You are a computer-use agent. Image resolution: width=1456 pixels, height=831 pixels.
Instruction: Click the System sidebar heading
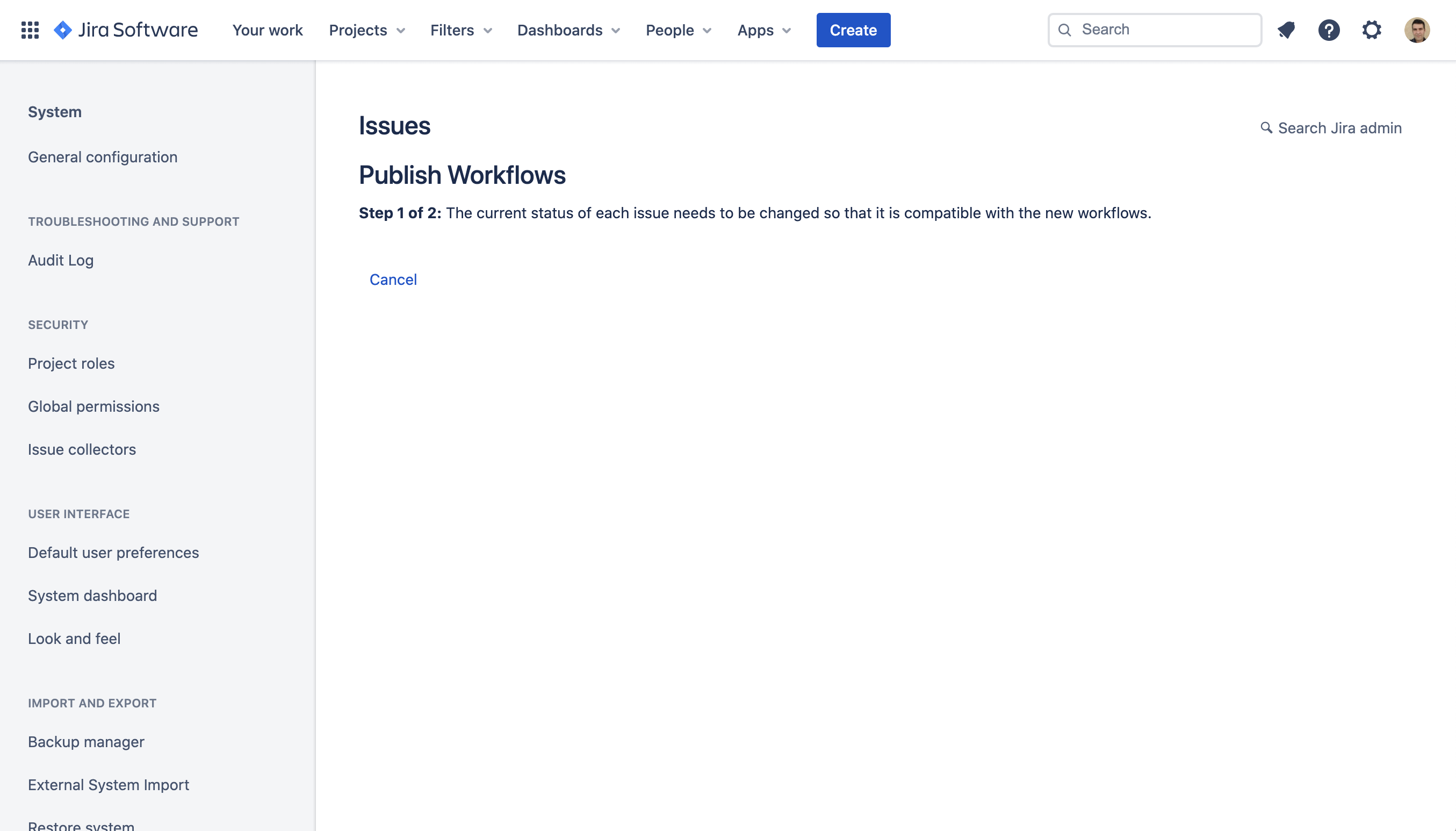55,112
